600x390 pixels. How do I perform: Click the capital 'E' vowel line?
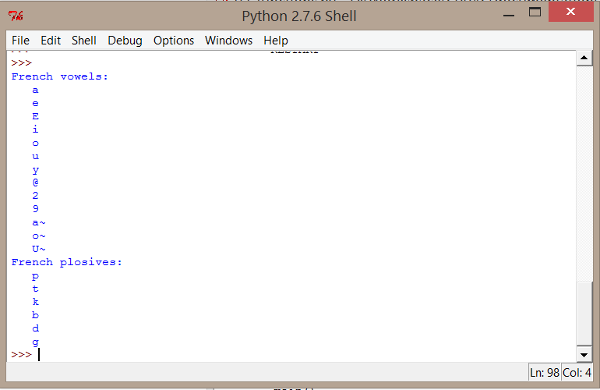(x=35, y=116)
